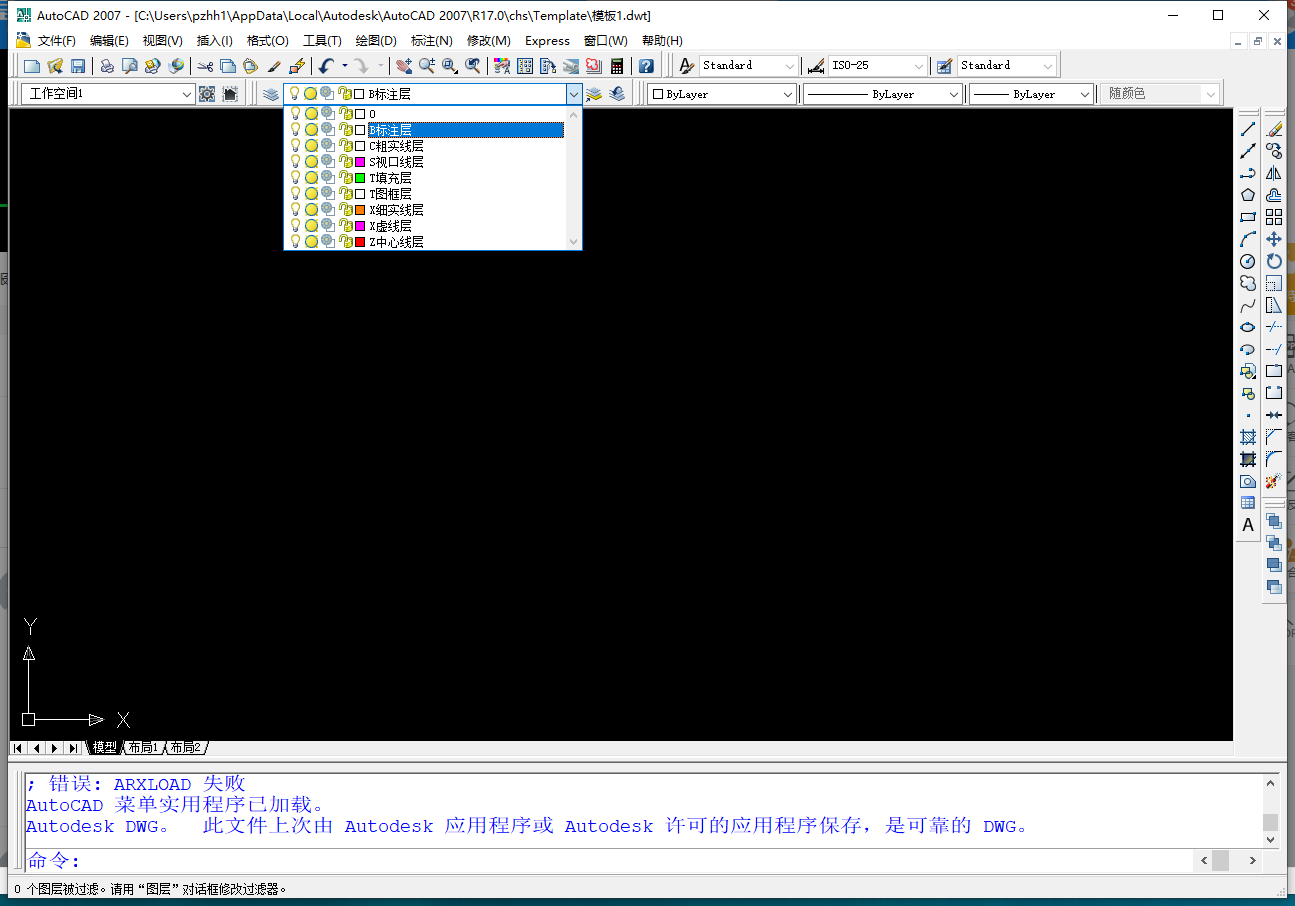The width and height of the screenshot is (1295, 906).
Task: Select the Rotate modify tool
Action: 1274,261
